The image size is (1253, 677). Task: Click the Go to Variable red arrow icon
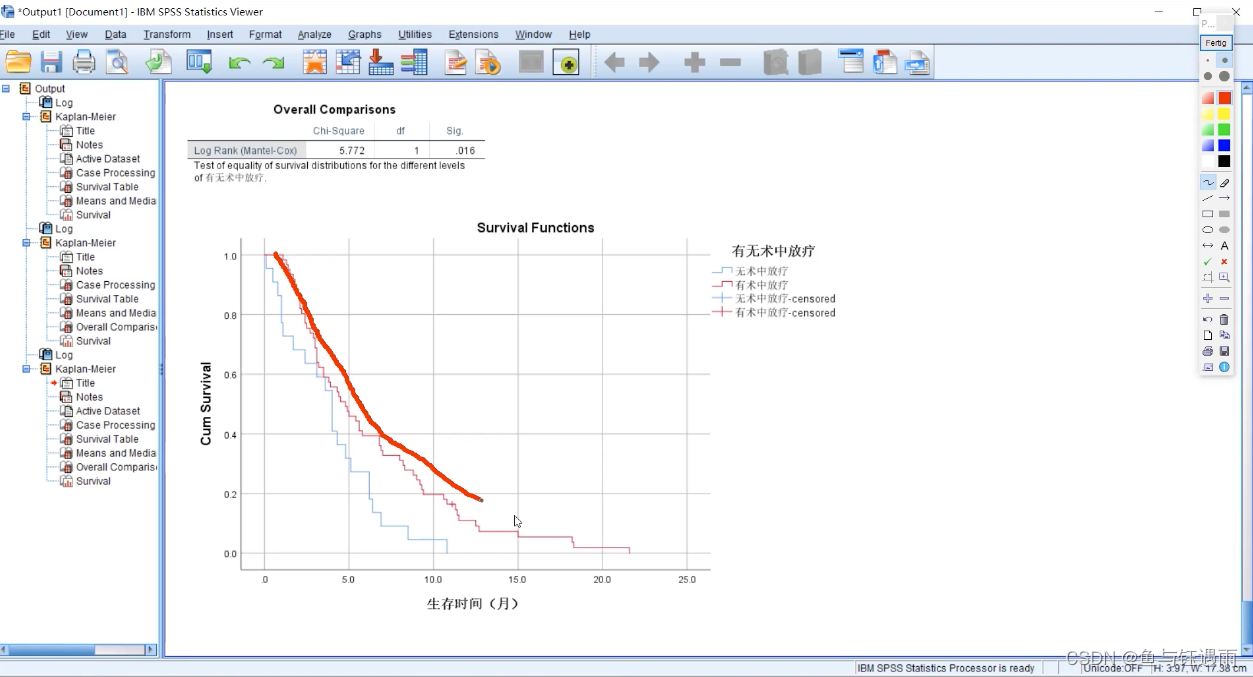point(381,62)
